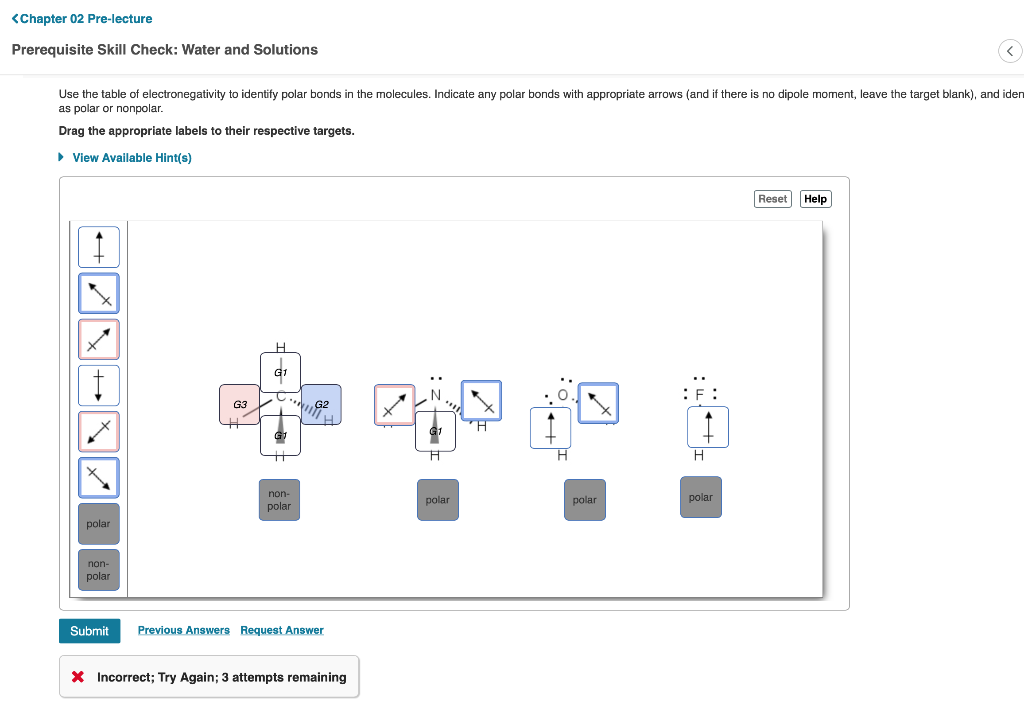Open the Previous Answers link
Screen dimensions: 1024x709
pyautogui.click(x=184, y=630)
